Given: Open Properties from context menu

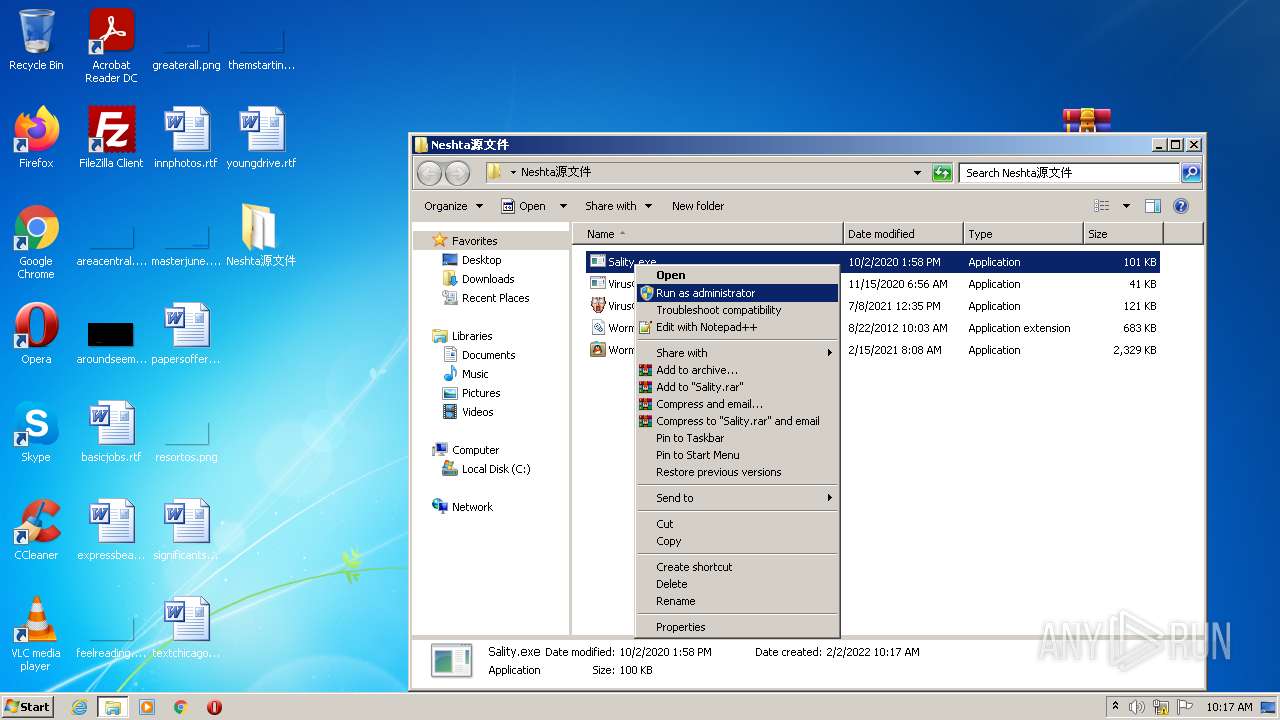Looking at the screenshot, I should pos(737,627).
